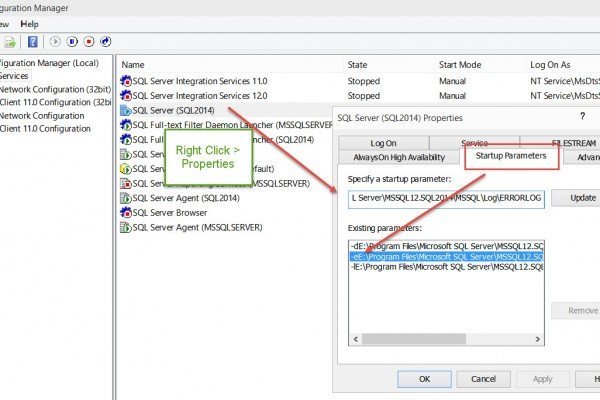600x400 pixels.
Task: Sort by the Start Mode column header
Action: (x=460, y=65)
